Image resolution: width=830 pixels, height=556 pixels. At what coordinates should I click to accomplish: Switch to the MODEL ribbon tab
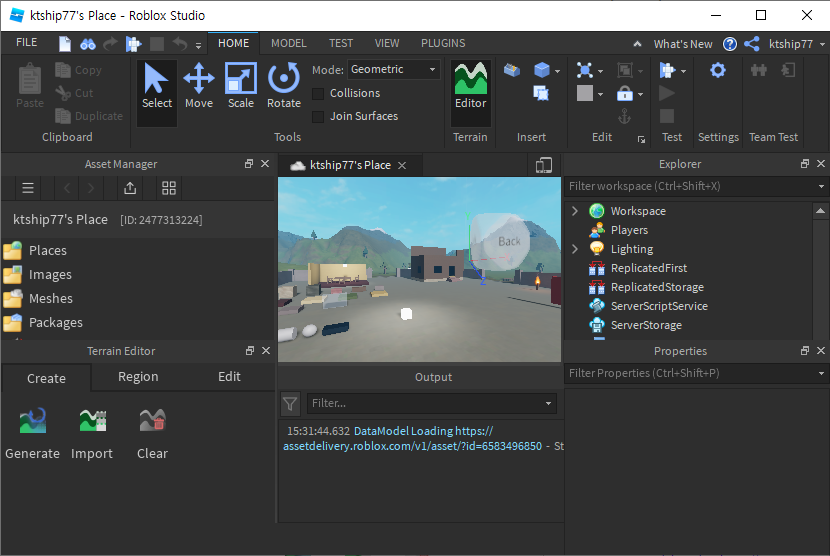(x=288, y=43)
